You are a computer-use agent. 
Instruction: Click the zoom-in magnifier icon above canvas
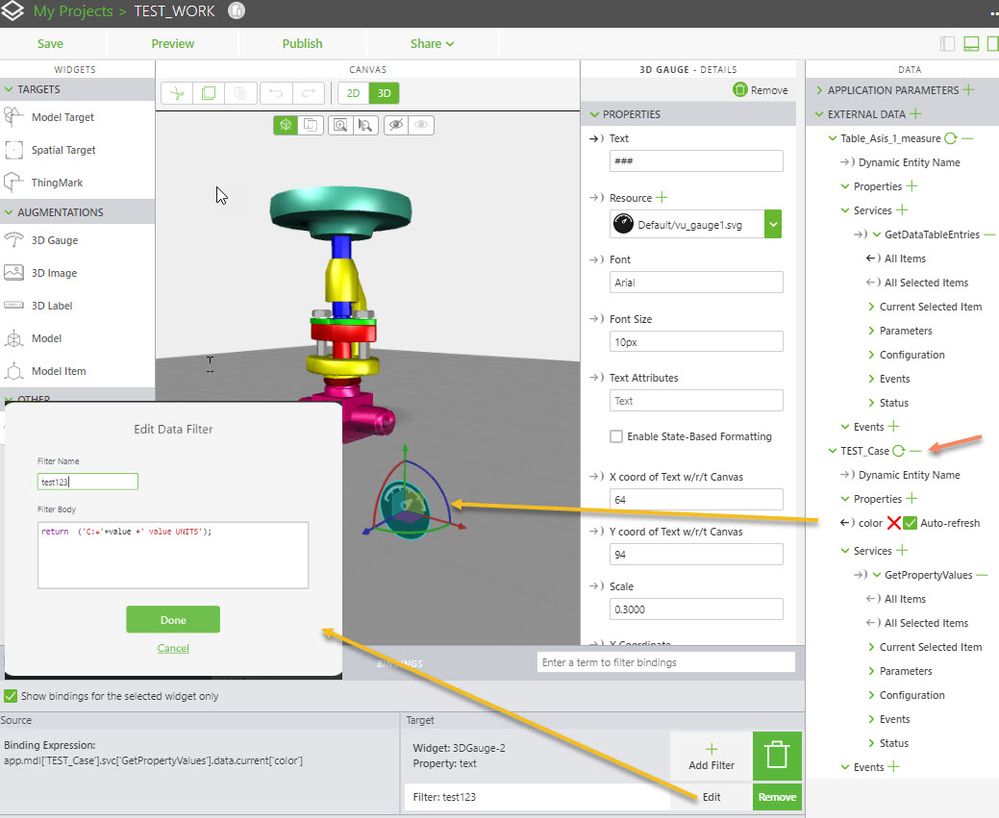(341, 125)
